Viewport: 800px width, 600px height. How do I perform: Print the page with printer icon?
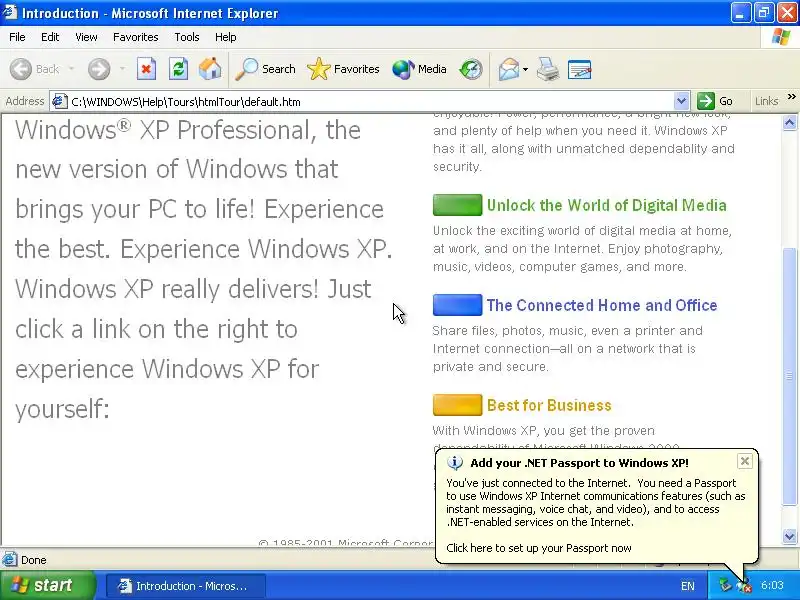tap(547, 69)
